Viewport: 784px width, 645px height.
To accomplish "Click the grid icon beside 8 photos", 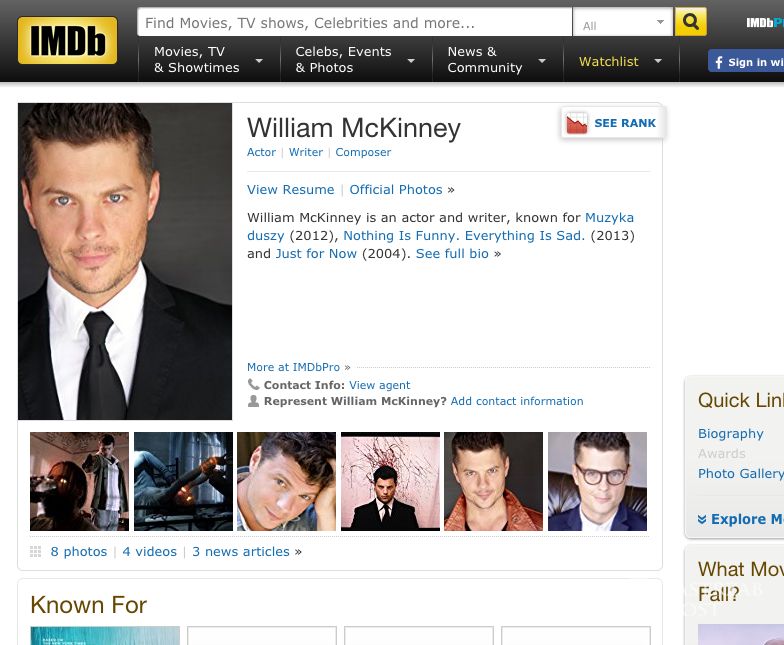I will click(x=36, y=552).
